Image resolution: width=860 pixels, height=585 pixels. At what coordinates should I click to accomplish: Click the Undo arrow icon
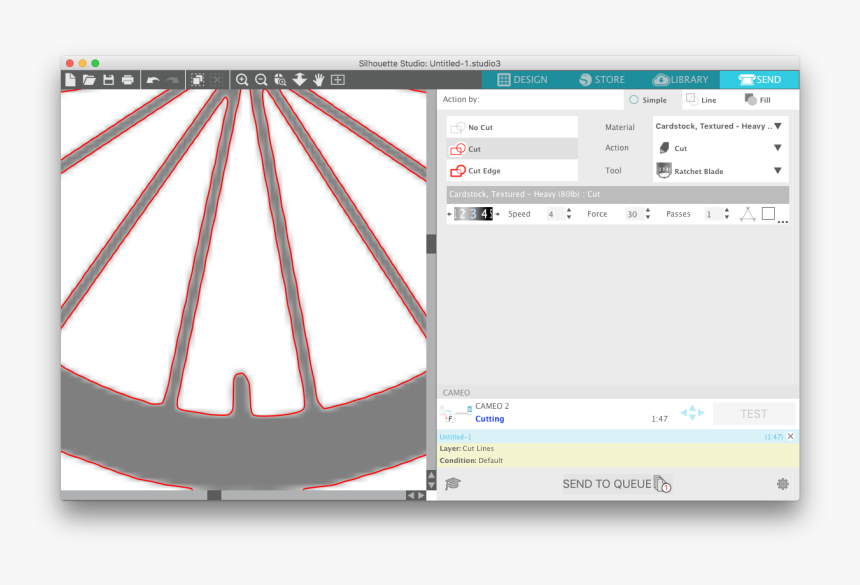coord(152,80)
